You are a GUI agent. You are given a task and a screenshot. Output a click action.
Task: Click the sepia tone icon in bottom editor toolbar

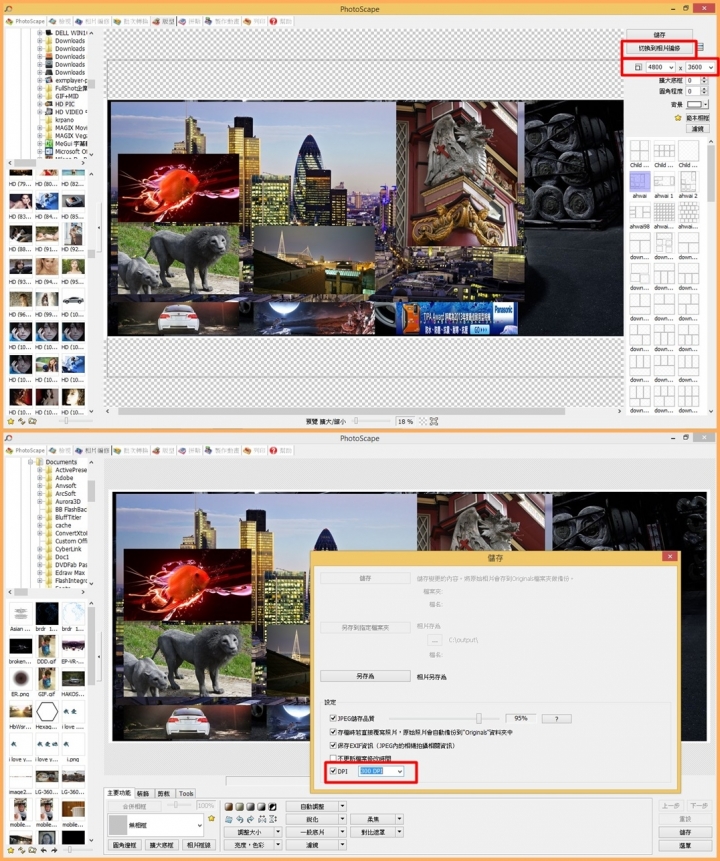pos(229,807)
